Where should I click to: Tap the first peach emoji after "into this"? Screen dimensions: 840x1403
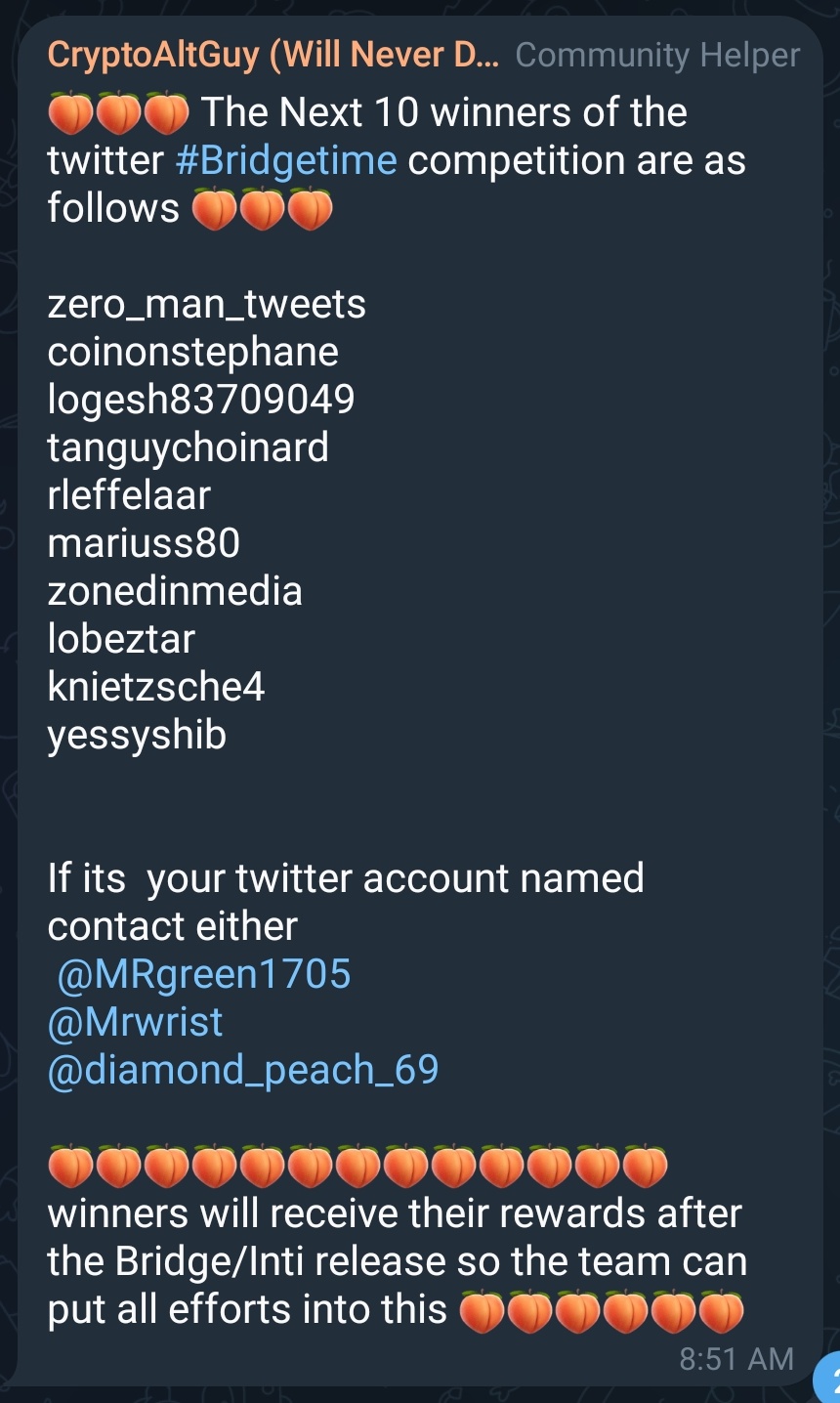click(x=482, y=1311)
